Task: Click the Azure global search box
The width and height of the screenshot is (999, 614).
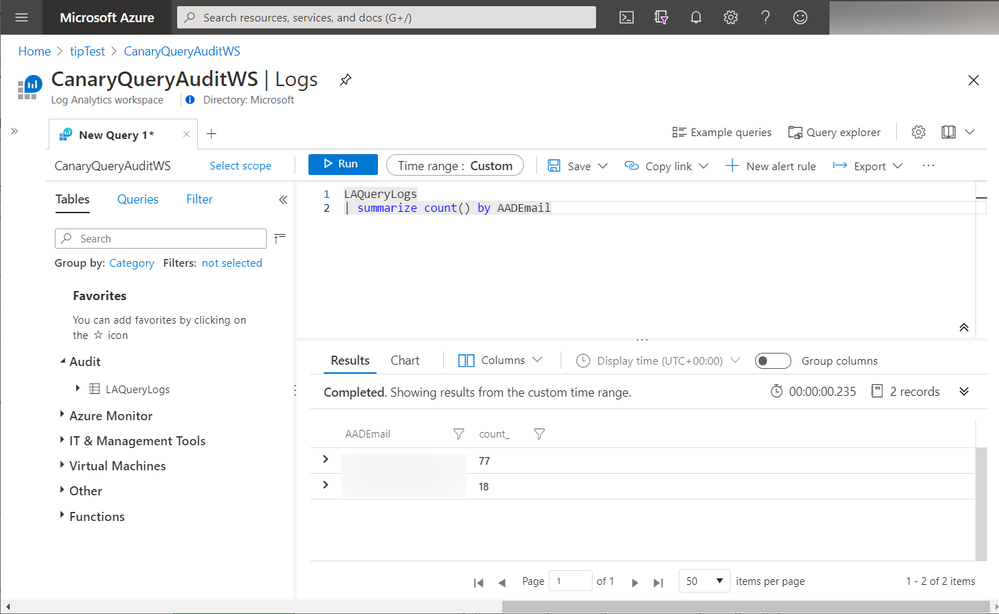Action: tap(386, 17)
